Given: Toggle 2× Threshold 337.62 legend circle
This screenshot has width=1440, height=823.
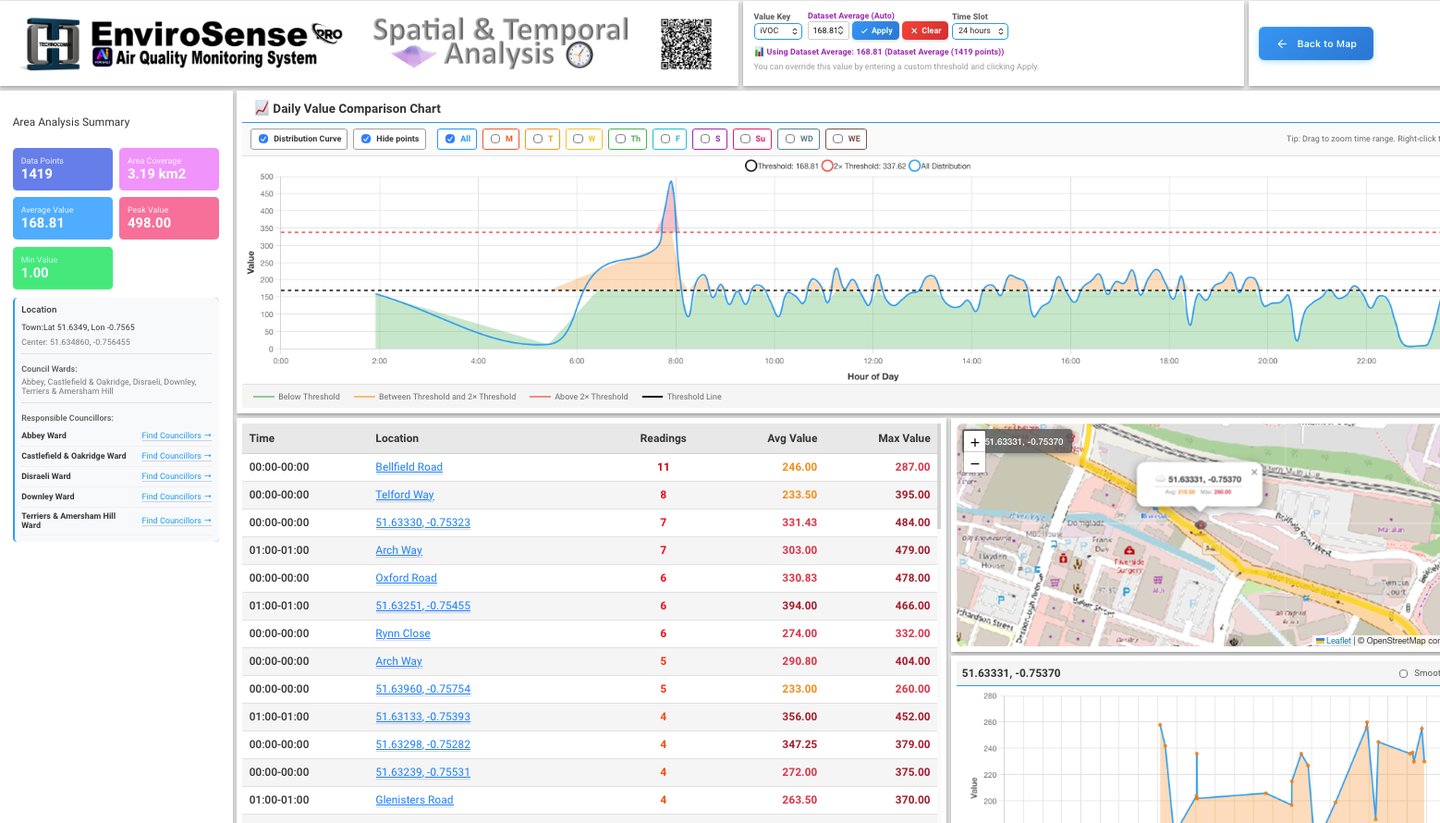Looking at the screenshot, I should click(x=827, y=166).
